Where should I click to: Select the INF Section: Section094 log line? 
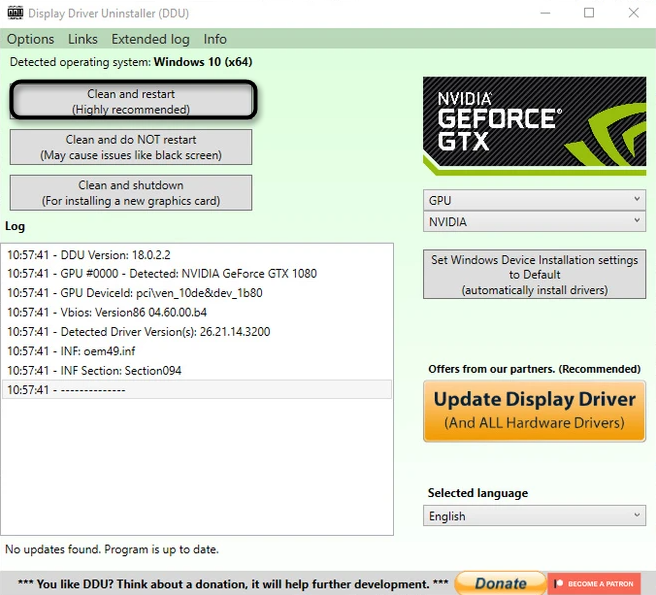coord(197,370)
